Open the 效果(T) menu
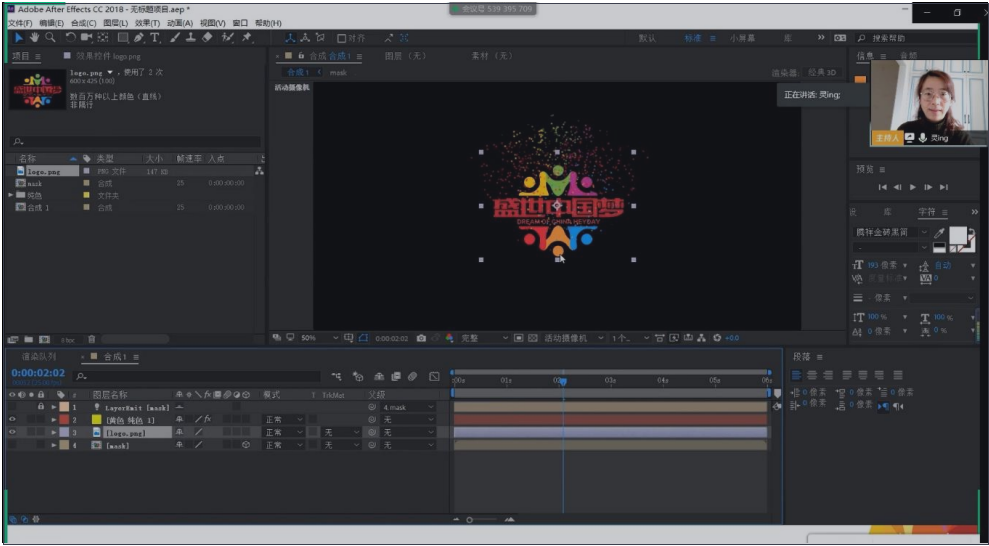The height and width of the screenshot is (546, 989). (146, 23)
